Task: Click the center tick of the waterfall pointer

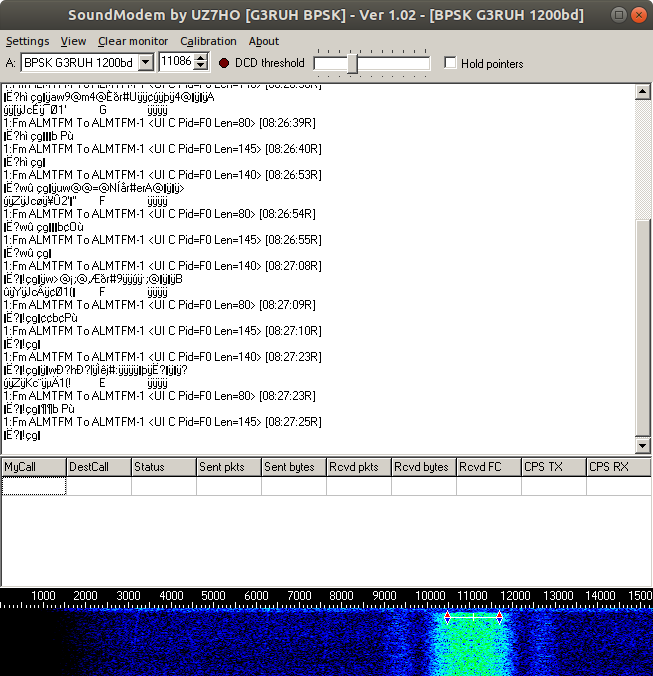Action: tap(473, 617)
